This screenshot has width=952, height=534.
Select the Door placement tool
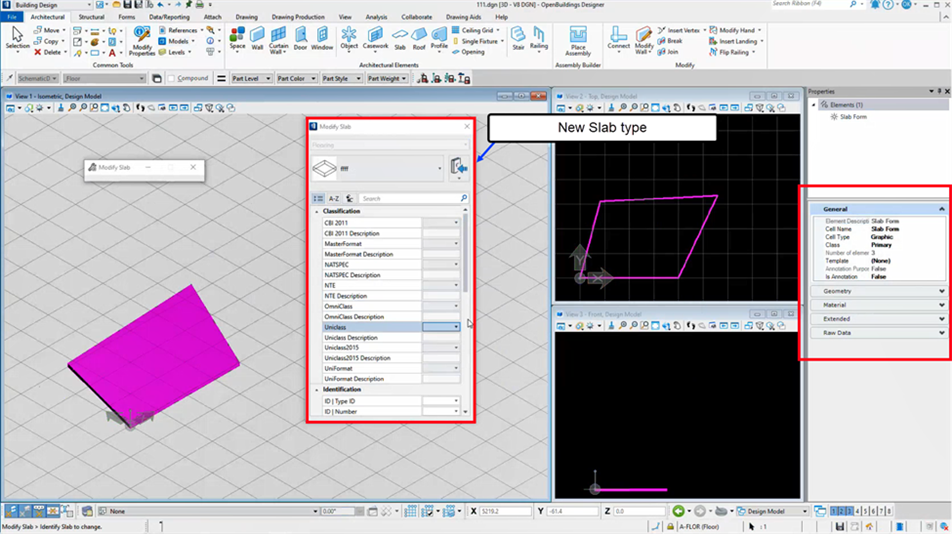point(301,38)
